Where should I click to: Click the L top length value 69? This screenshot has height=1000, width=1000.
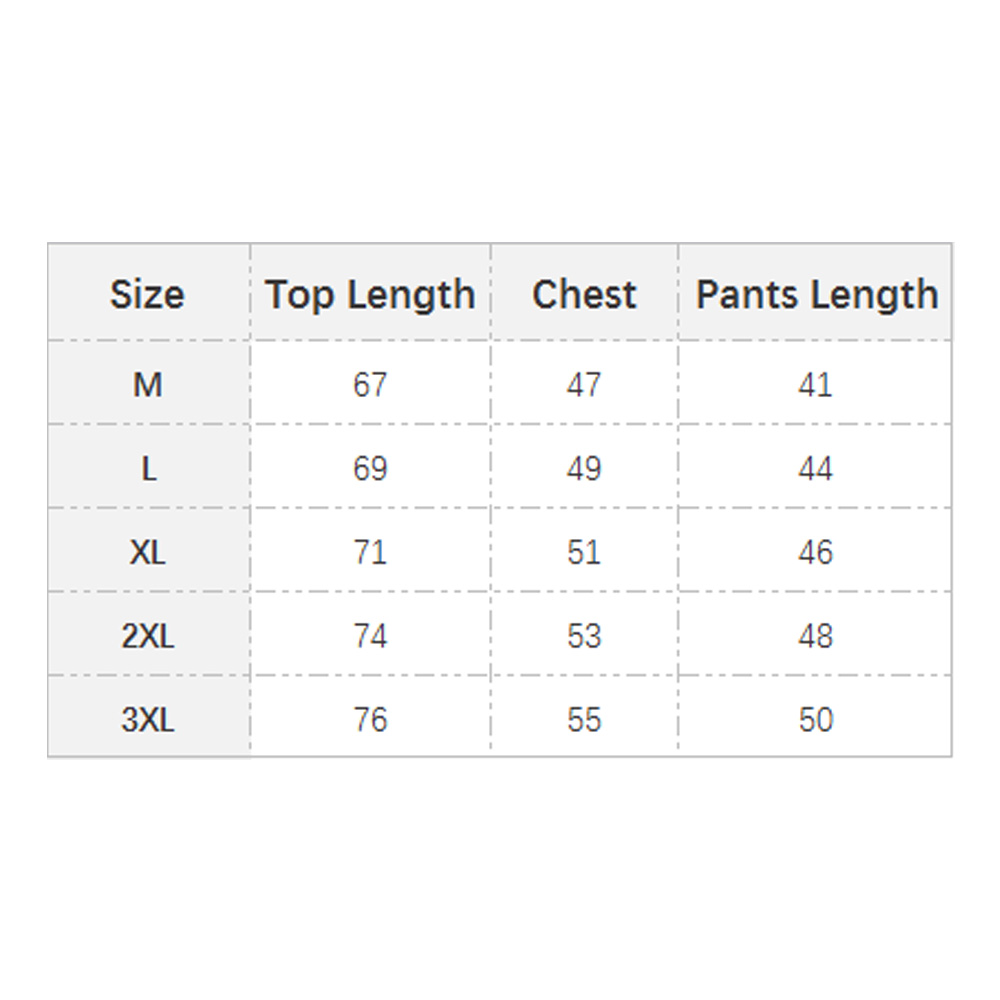(370, 468)
